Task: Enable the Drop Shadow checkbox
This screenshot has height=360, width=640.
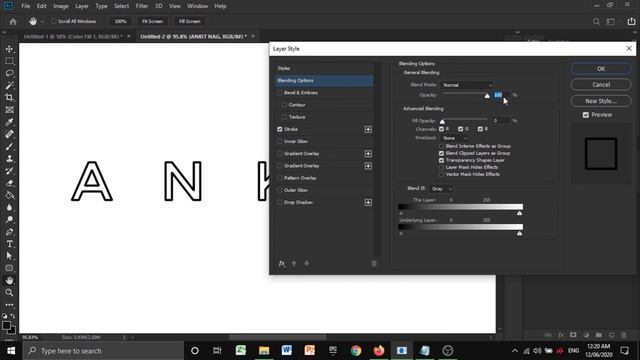Action: coord(280,202)
